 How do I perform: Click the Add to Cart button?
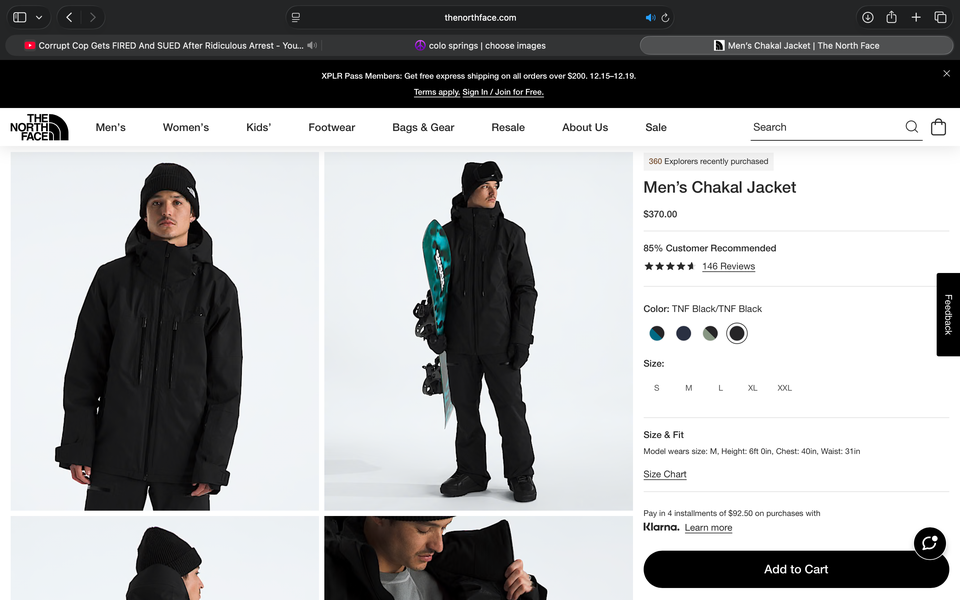coord(796,569)
